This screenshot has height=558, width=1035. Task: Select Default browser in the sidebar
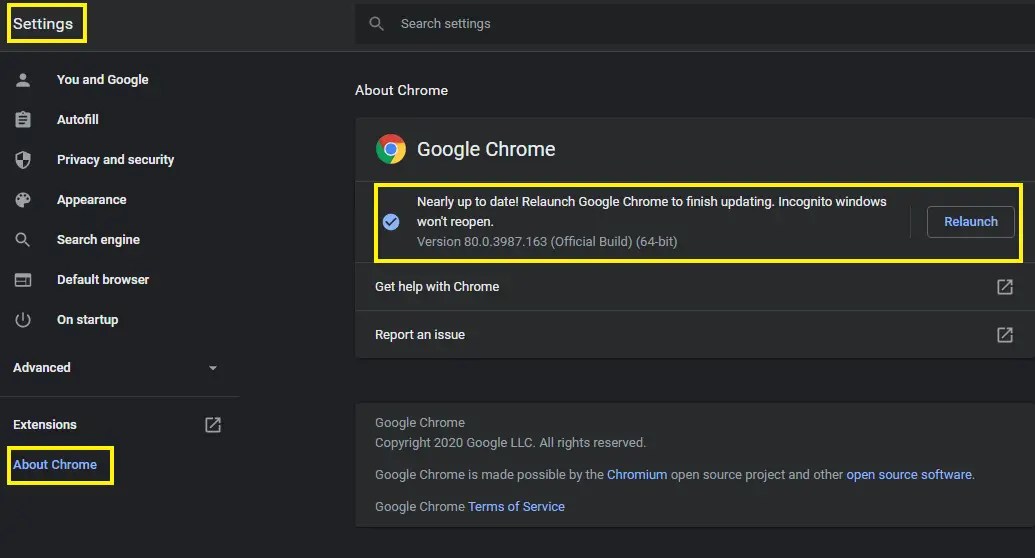(103, 280)
